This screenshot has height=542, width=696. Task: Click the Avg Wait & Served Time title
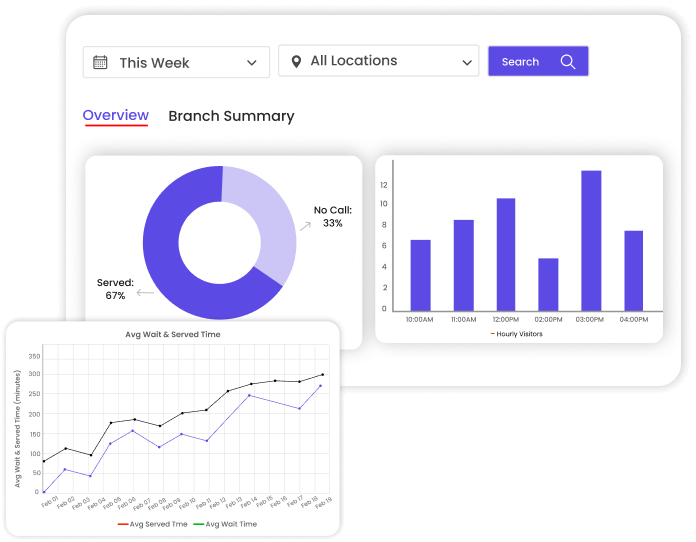pyautogui.click(x=172, y=334)
